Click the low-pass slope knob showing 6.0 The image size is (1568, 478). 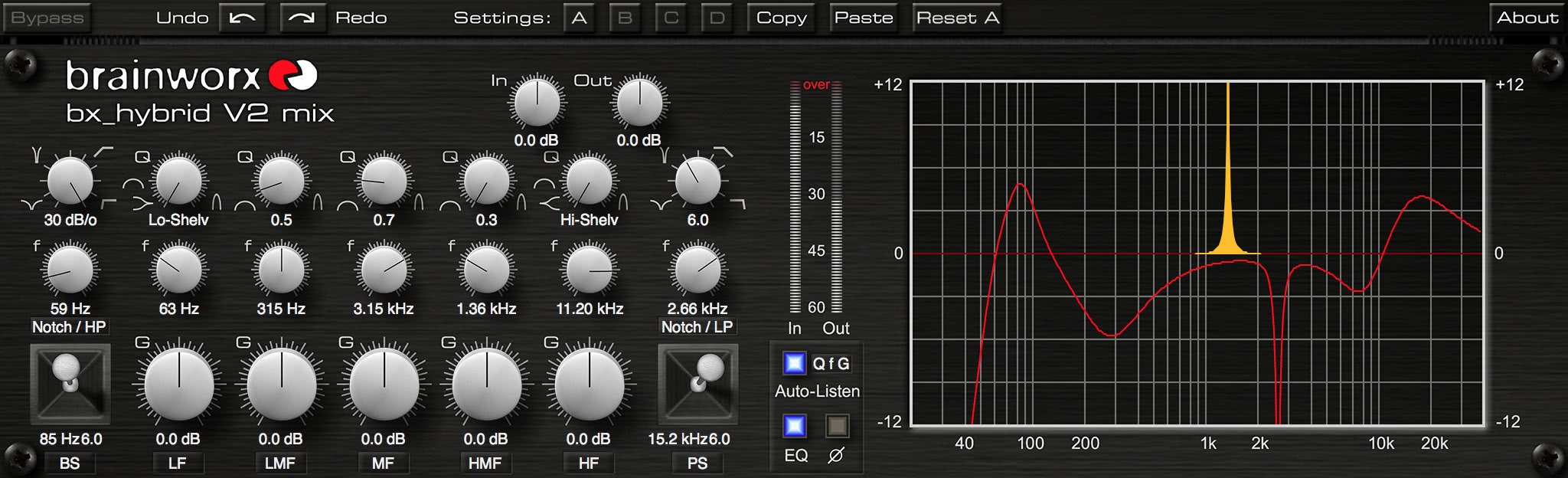click(697, 181)
